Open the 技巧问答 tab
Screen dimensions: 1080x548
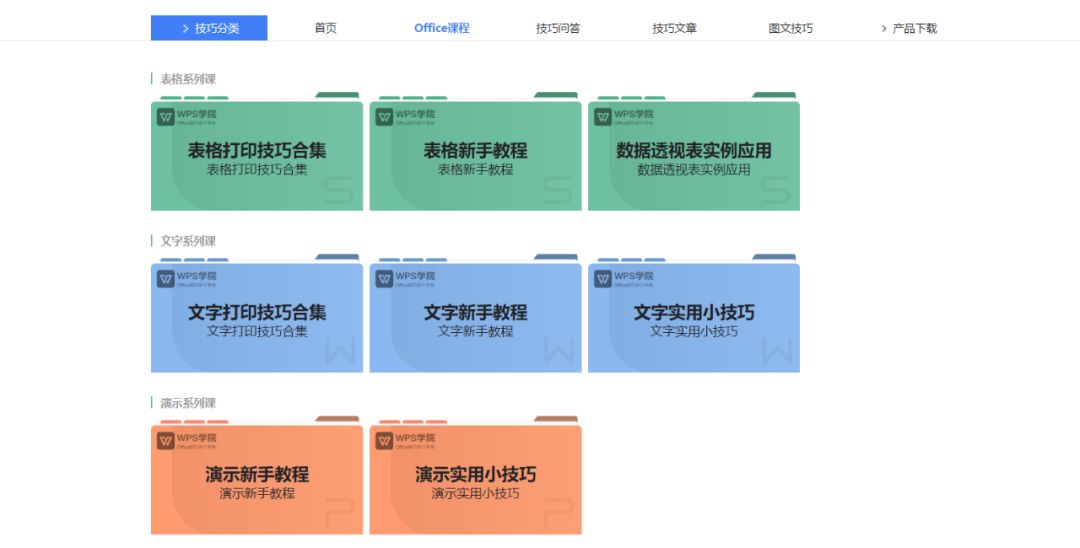pyautogui.click(x=558, y=28)
